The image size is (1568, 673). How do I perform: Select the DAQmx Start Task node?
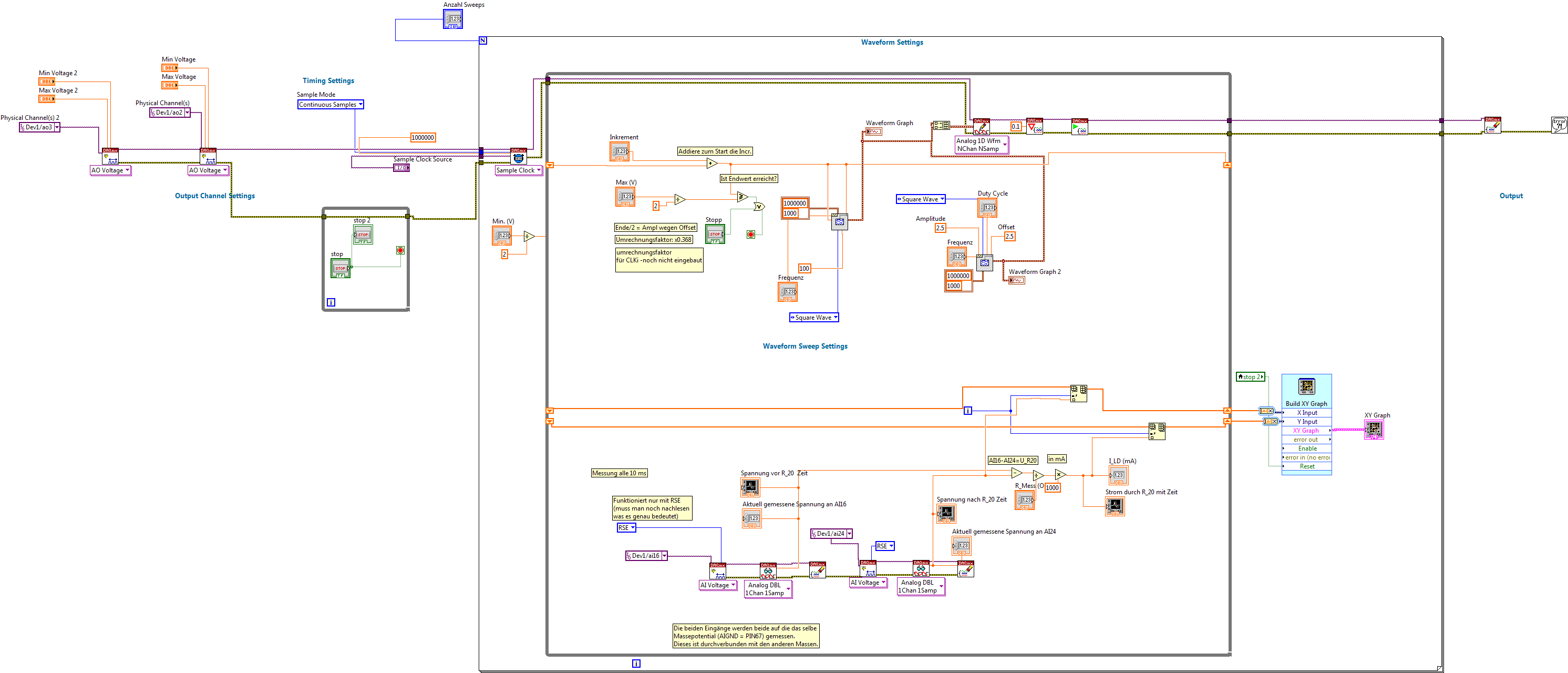(x=1079, y=127)
